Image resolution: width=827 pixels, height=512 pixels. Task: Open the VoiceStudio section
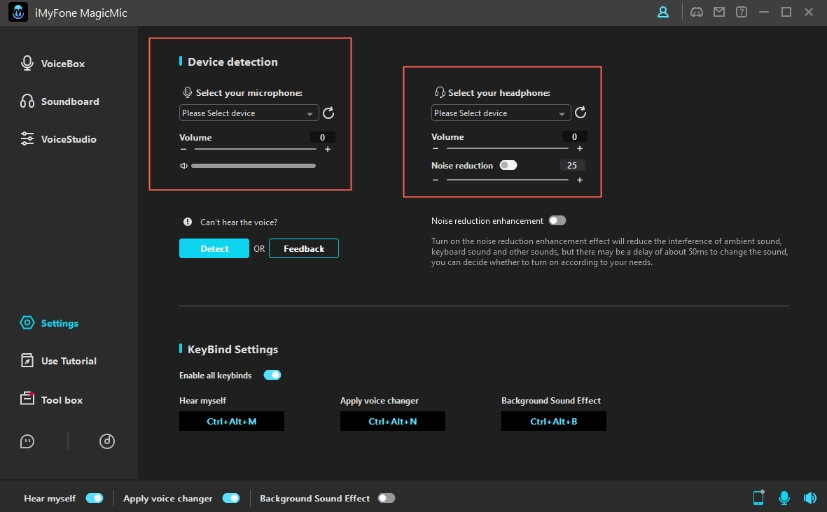[59, 139]
